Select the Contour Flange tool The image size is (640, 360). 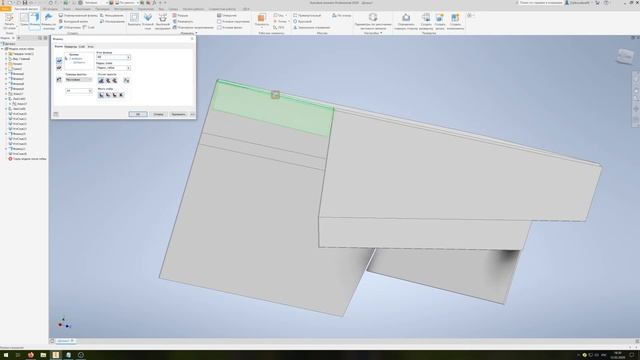pos(49,20)
